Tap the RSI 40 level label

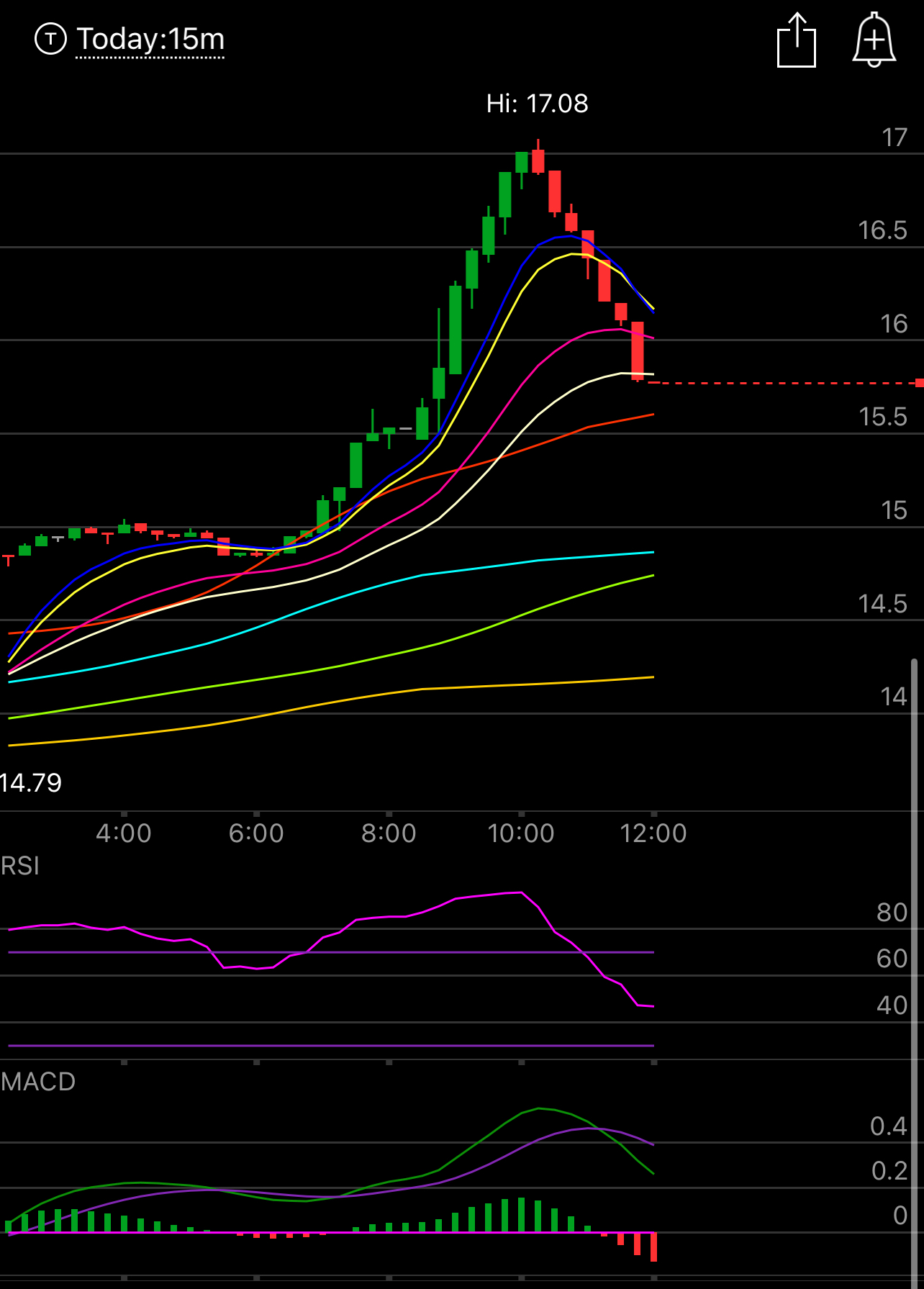[x=892, y=1005]
